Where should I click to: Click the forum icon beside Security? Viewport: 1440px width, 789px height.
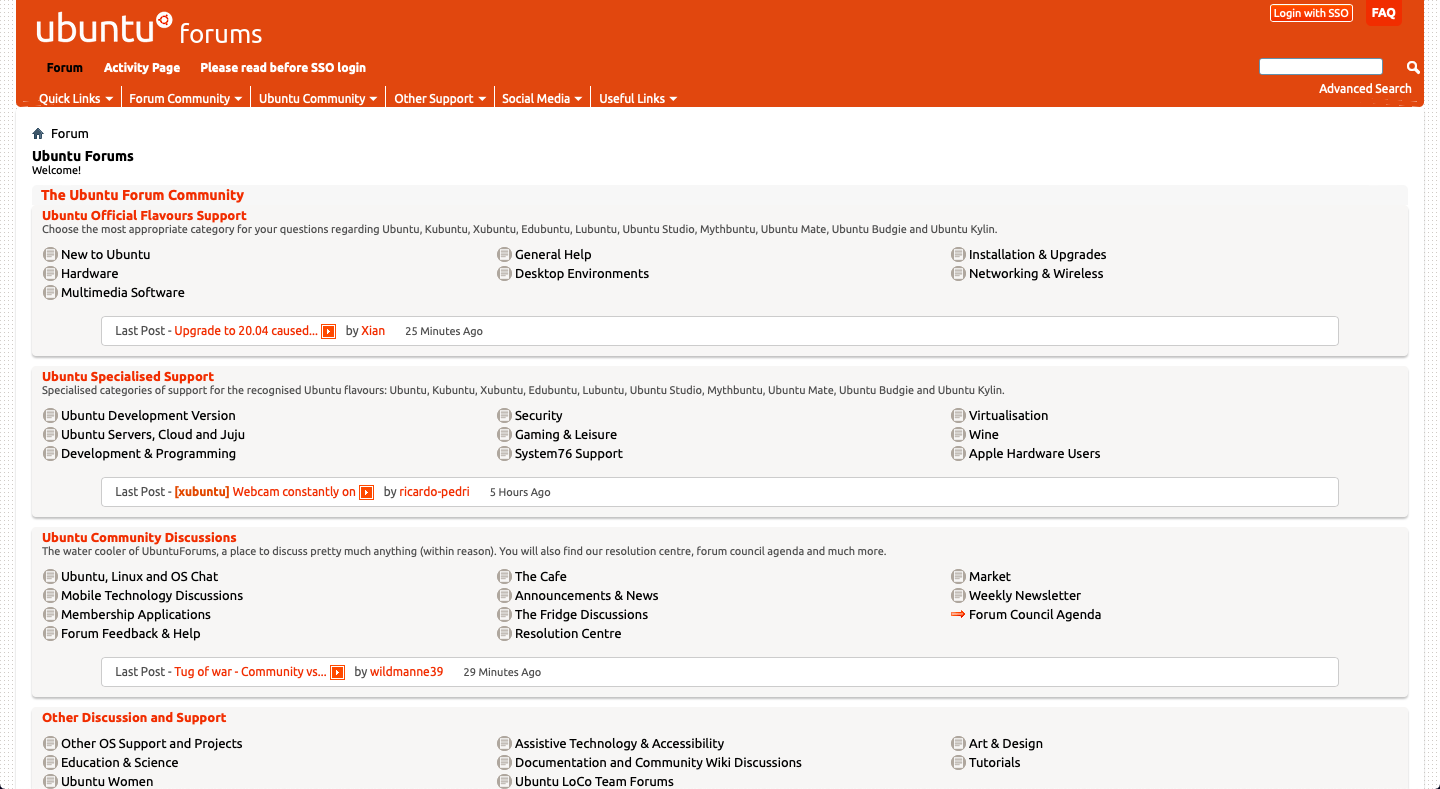pyautogui.click(x=504, y=416)
